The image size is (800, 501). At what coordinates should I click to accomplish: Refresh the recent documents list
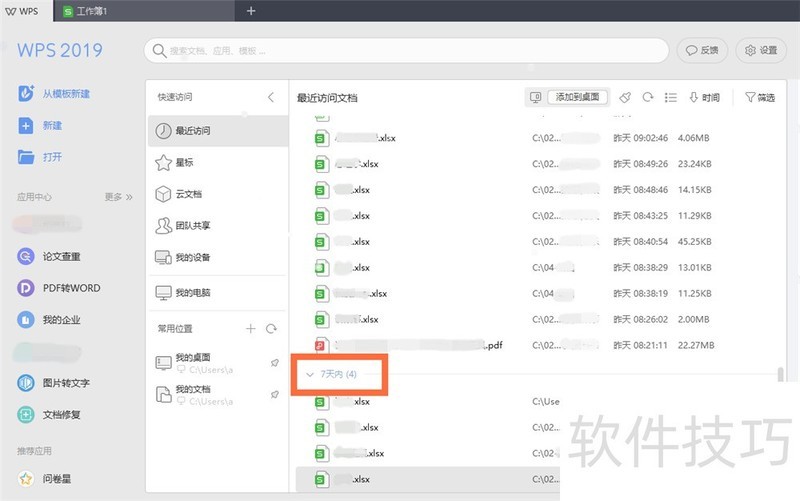click(x=647, y=97)
